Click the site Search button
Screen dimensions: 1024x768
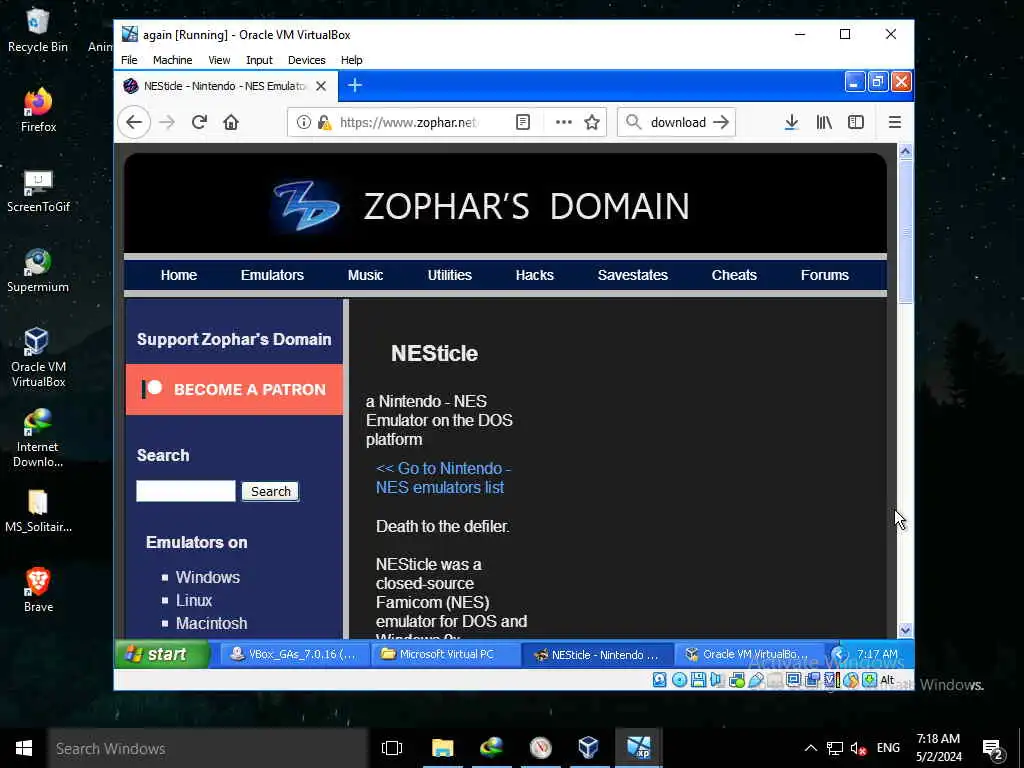pos(270,491)
